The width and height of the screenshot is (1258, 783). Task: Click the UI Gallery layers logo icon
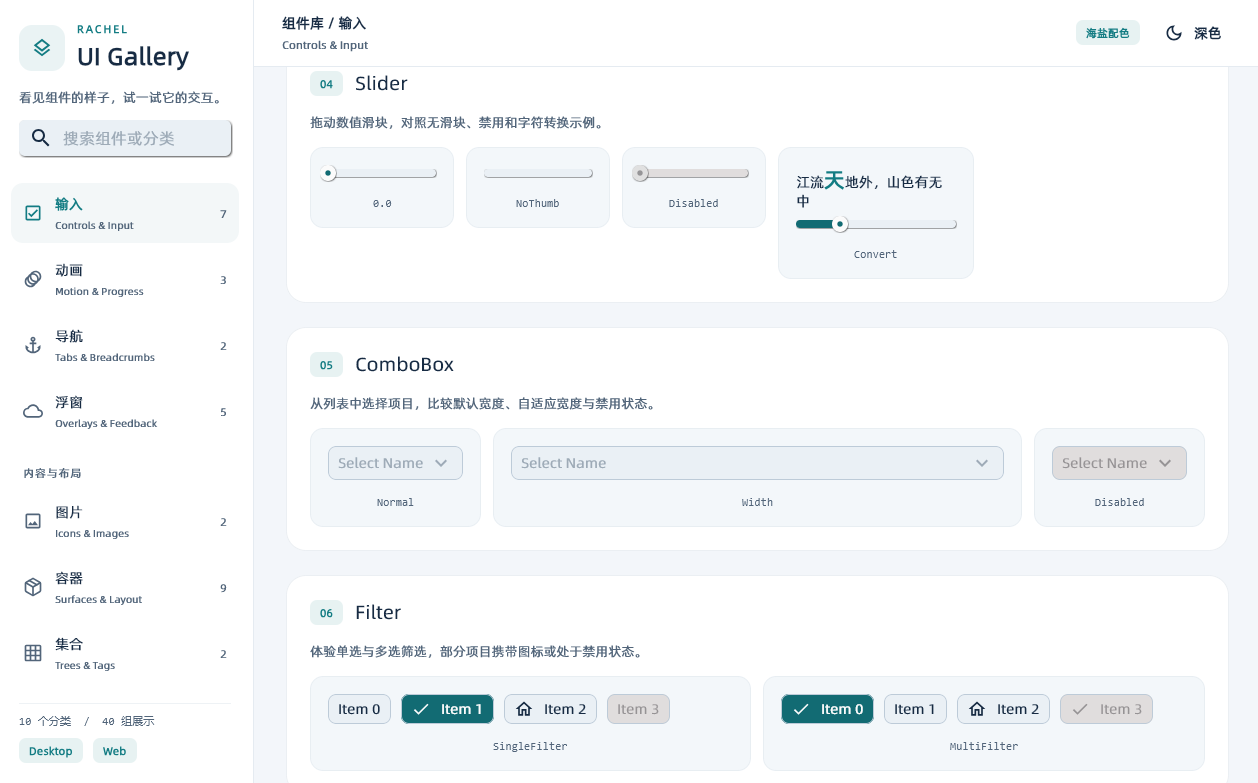pos(42,48)
